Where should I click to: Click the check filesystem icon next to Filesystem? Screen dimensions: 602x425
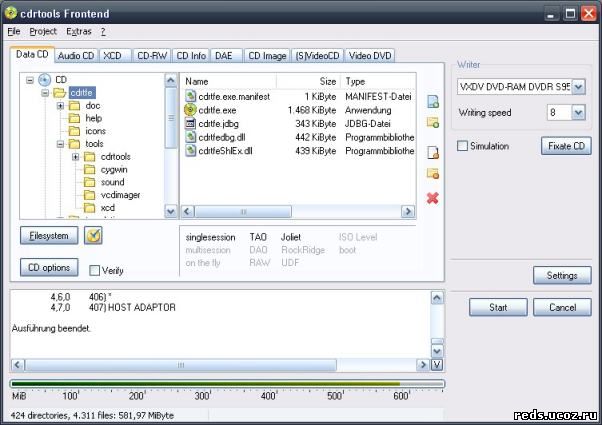pos(93,235)
